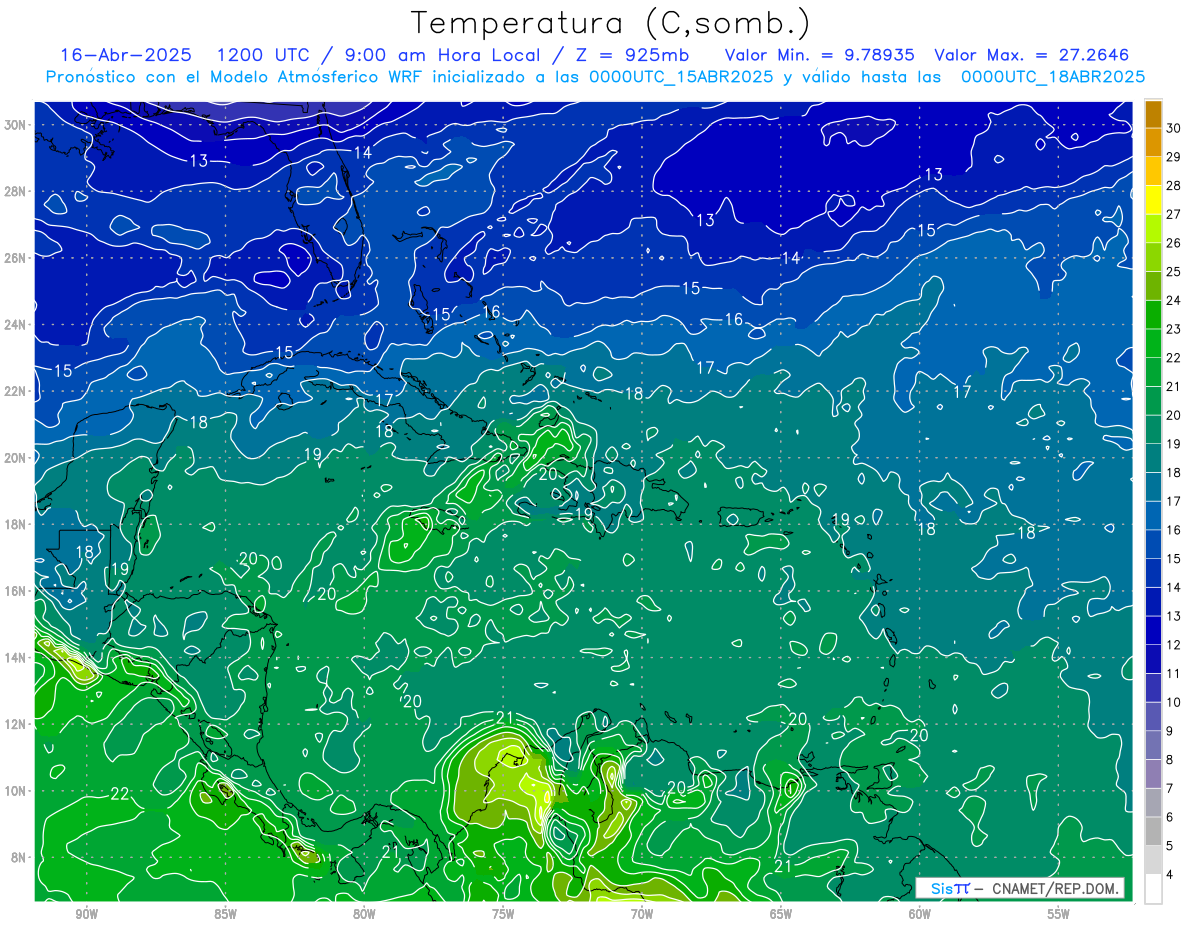Pick the blue colorbar segment between 12 and 13
The width and height of the screenshot is (1200, 927).
[x=1153, y=631]
